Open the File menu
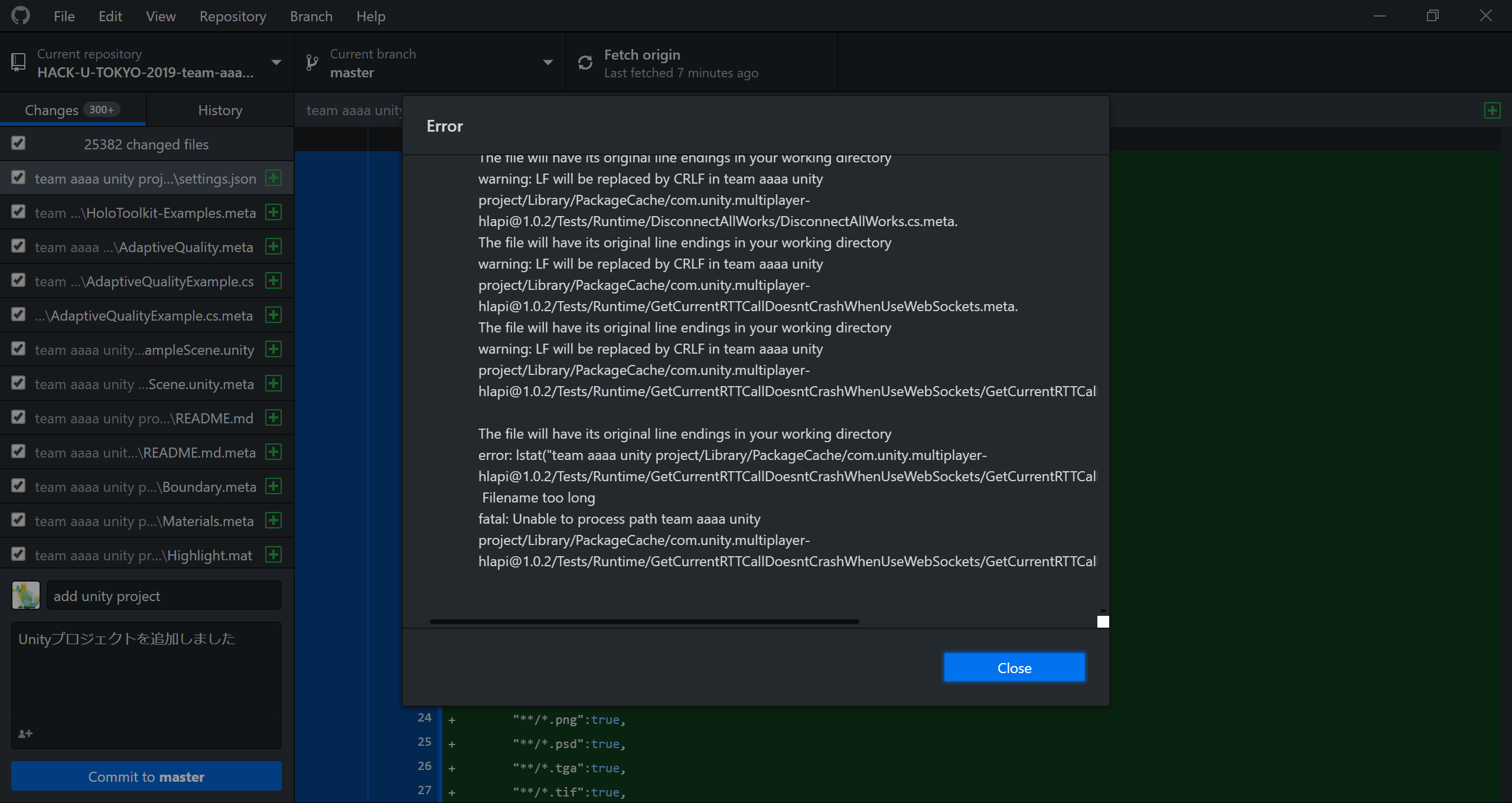This screenshot has width=1512, height=803. (64, 16)
